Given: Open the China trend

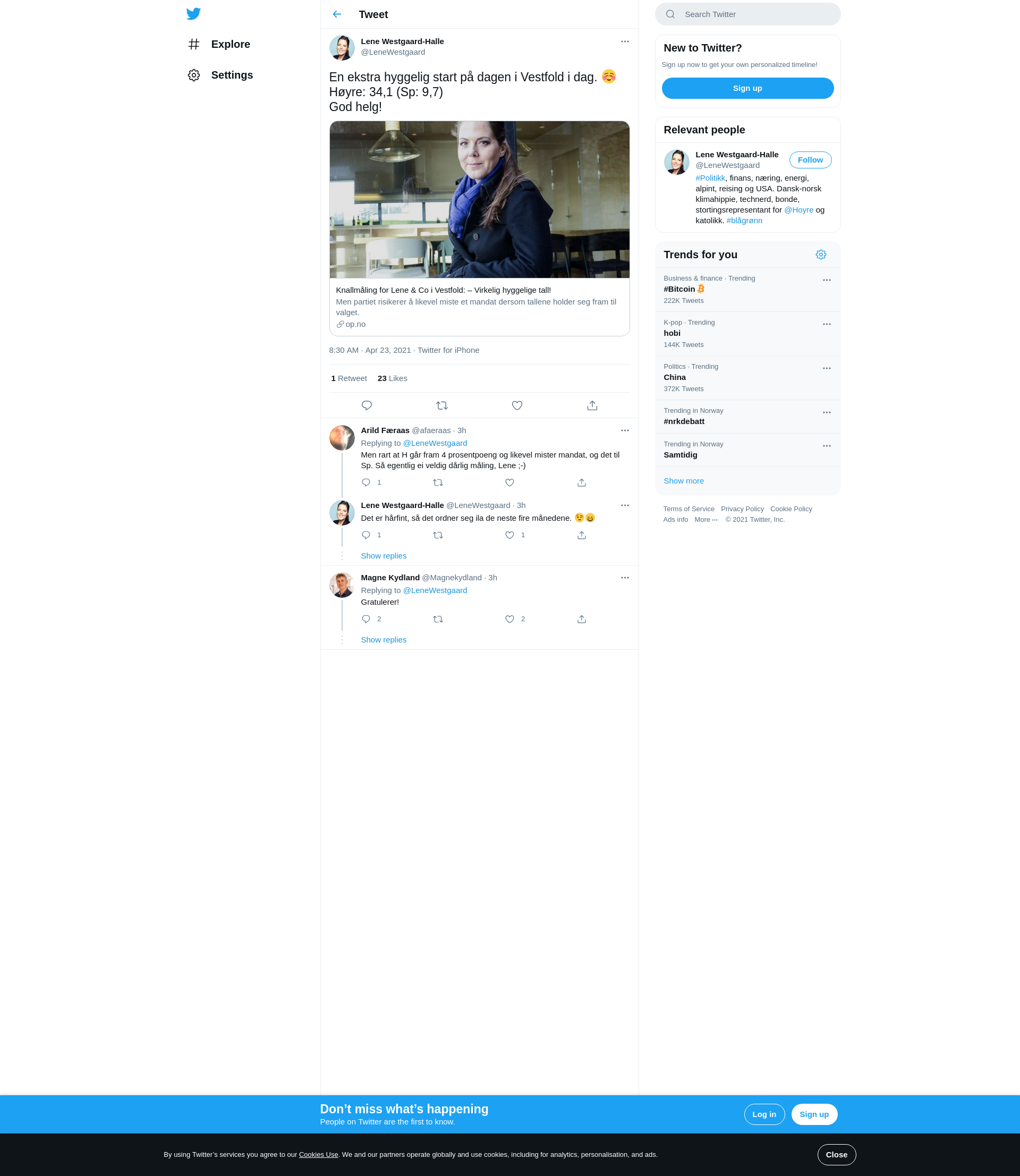Looking at the screenshot, I should 747,378.
